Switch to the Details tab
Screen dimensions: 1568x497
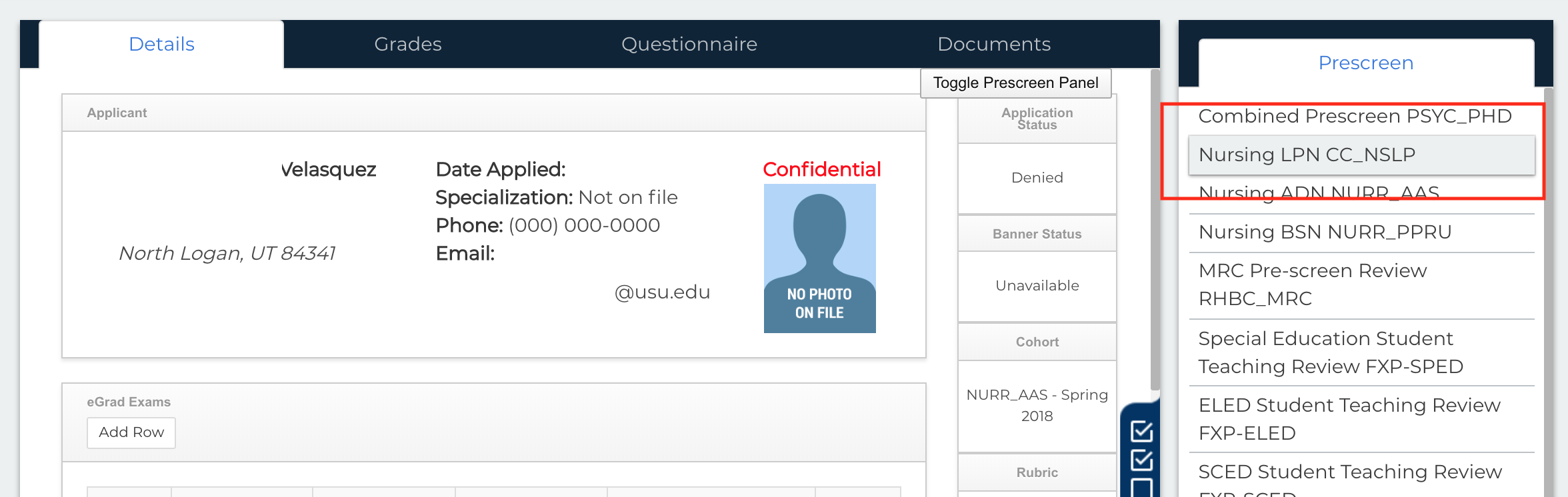tap(161, 45)
